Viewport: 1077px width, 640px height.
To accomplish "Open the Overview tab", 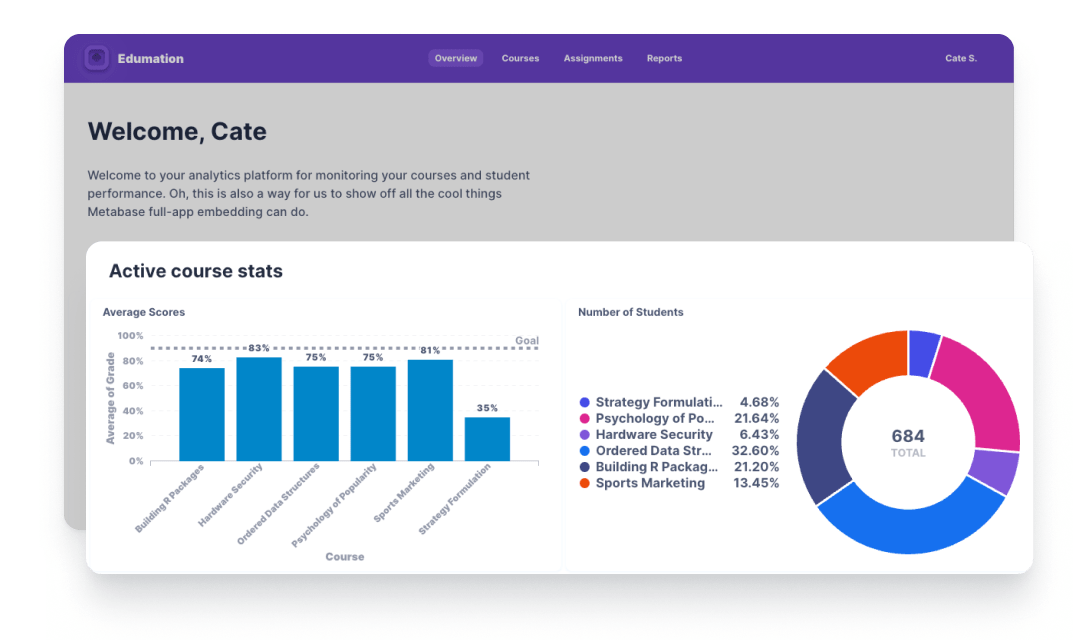I will click(x=455, y=58).
